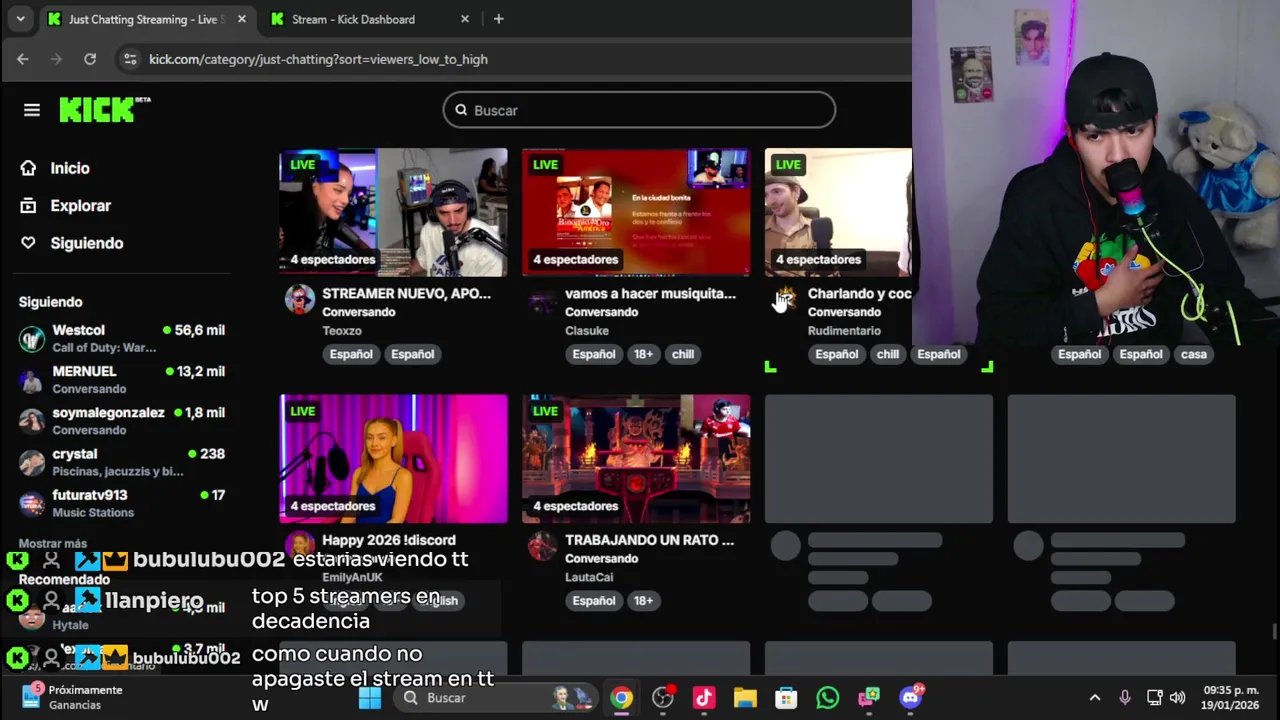Open soymalegonzalez's followed channel
Viewport: 1280px width, 720px height.
[122, 420]
